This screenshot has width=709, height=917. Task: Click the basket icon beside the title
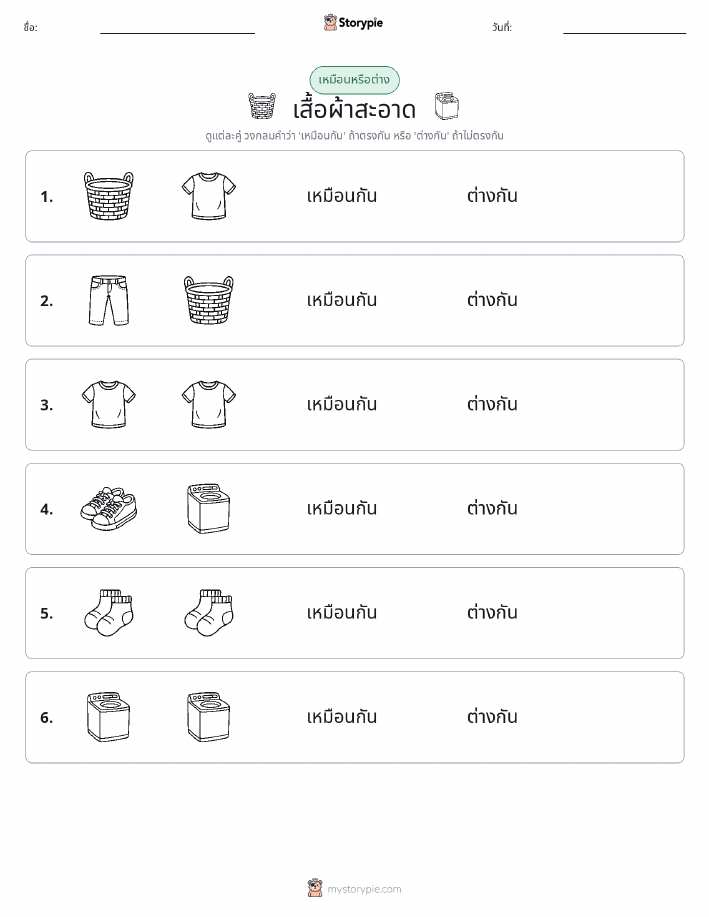tap(261, 106)
